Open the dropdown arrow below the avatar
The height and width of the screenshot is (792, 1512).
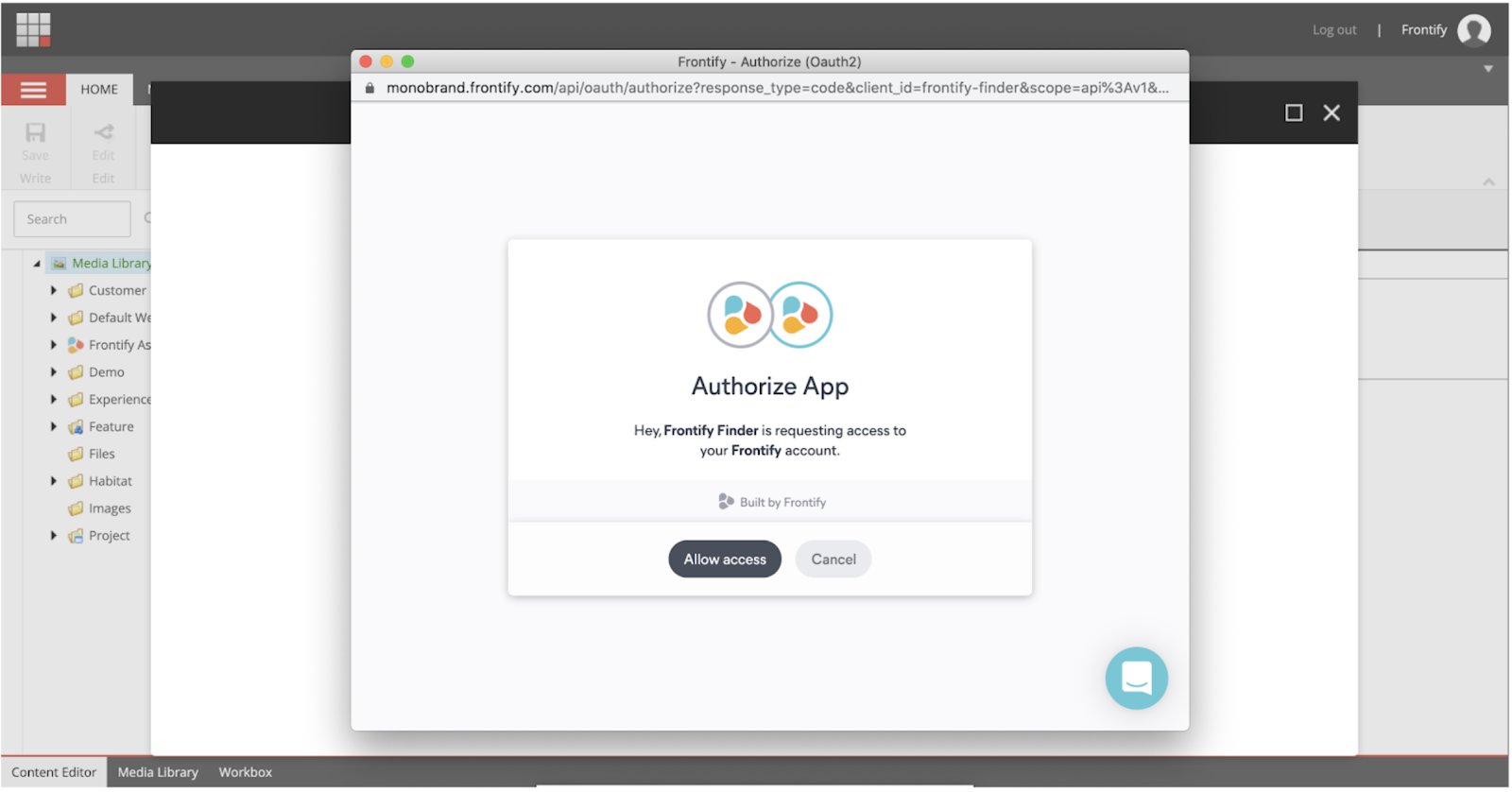(1488, 69)
